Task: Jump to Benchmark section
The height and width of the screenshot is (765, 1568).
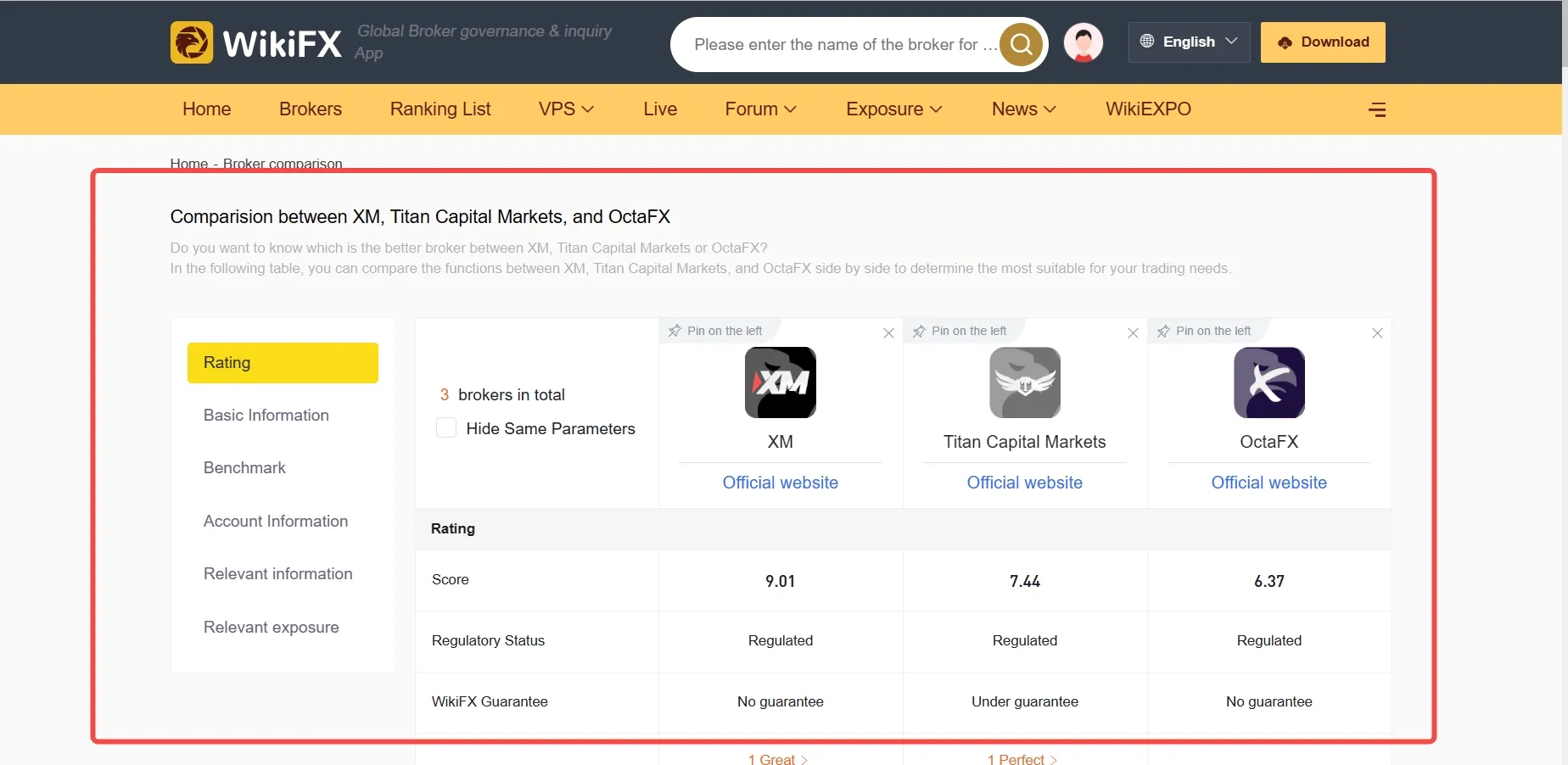Action: click(x=244, y=468)
